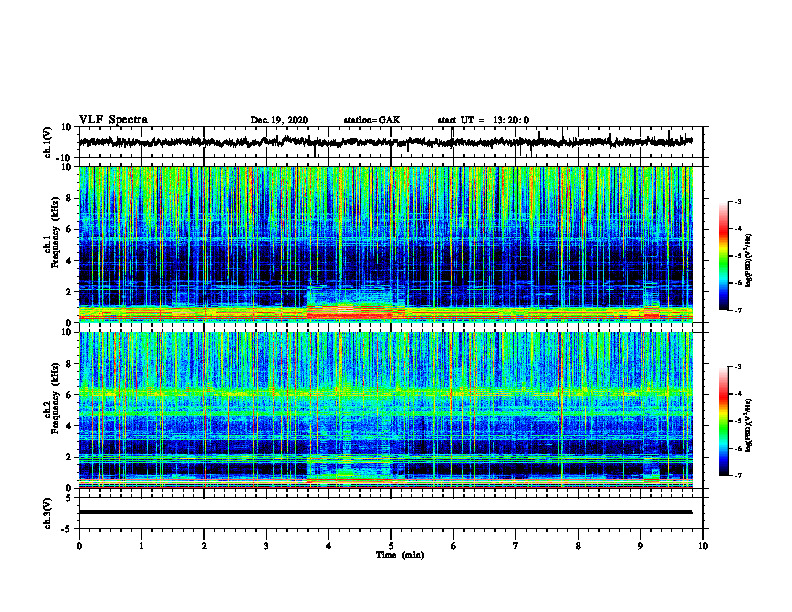Screen dimensions: 792x612
Task: Click the "4" tick on Time axis
Action: click(329, 546)
